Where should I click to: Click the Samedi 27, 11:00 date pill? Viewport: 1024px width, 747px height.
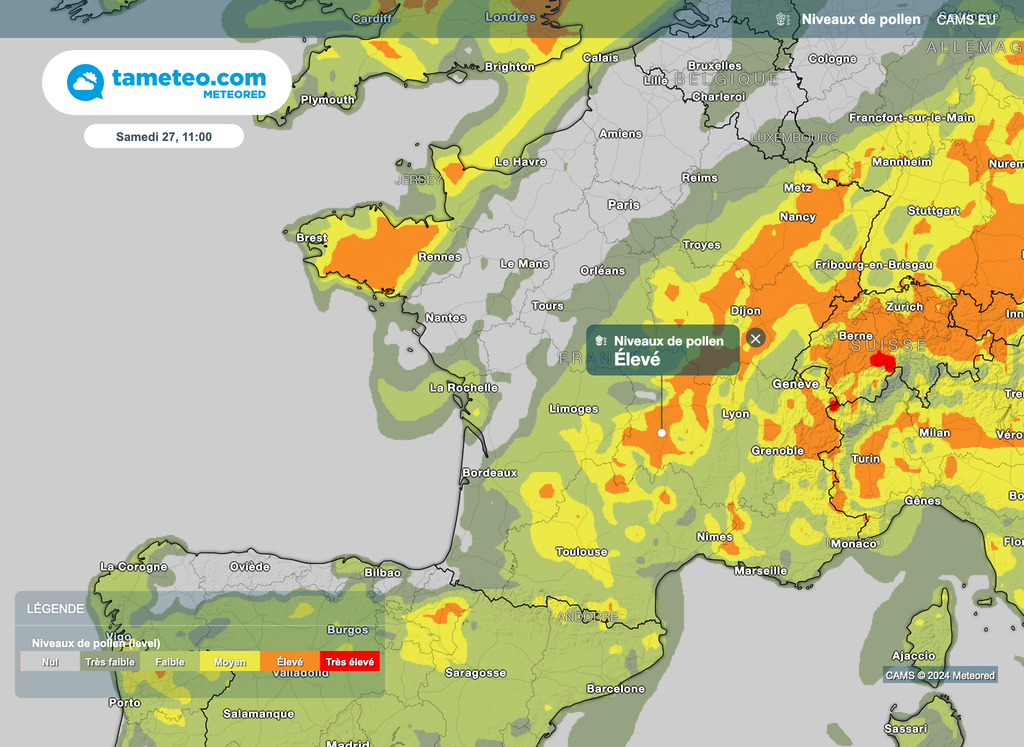point(164,136)
